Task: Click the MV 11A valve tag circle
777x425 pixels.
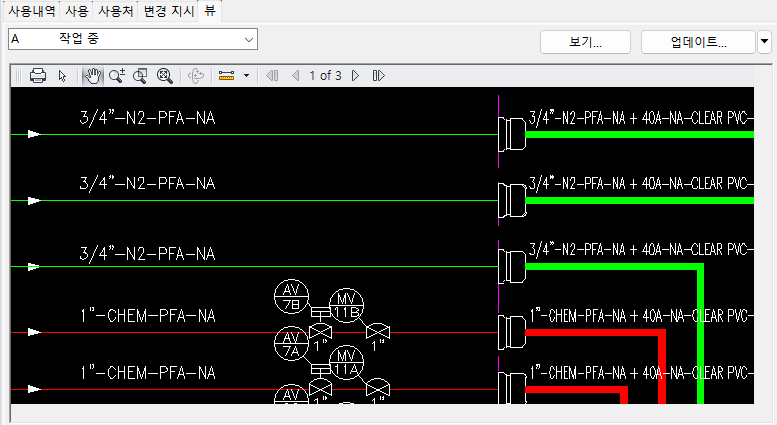Action: [x=346, y=363]
